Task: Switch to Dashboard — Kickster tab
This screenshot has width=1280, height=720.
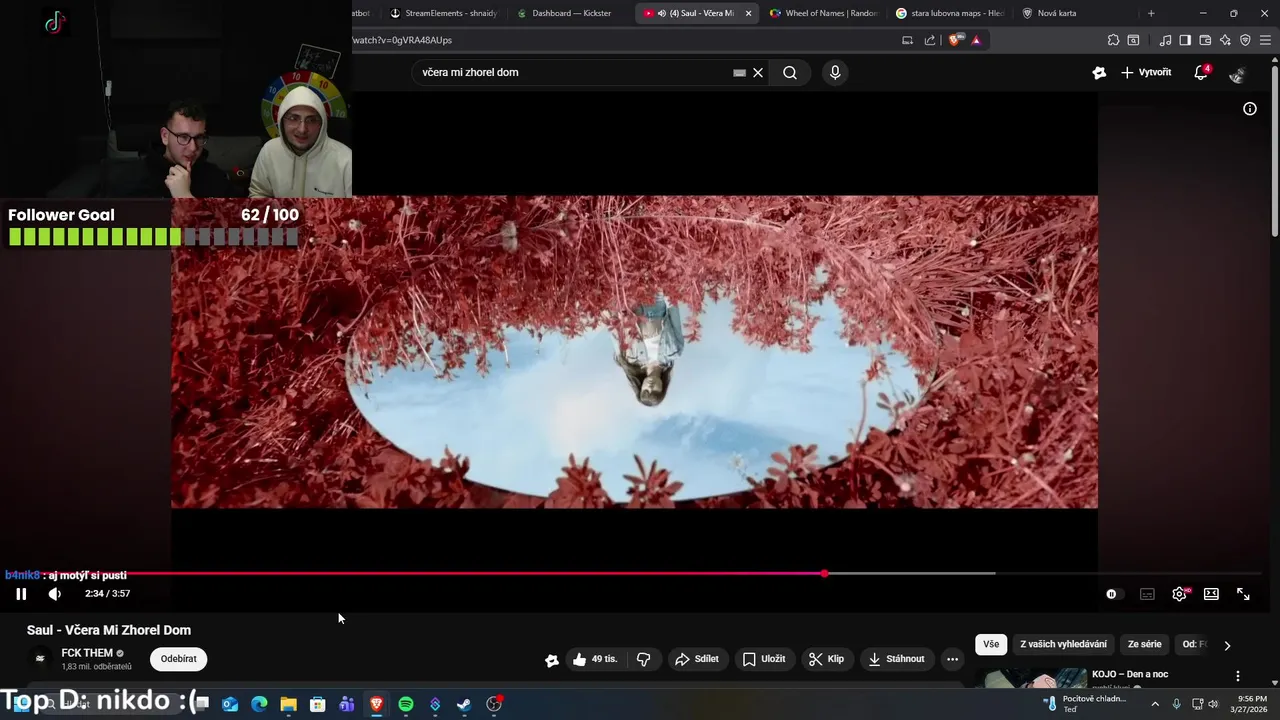Action: [x=566, y=13]
